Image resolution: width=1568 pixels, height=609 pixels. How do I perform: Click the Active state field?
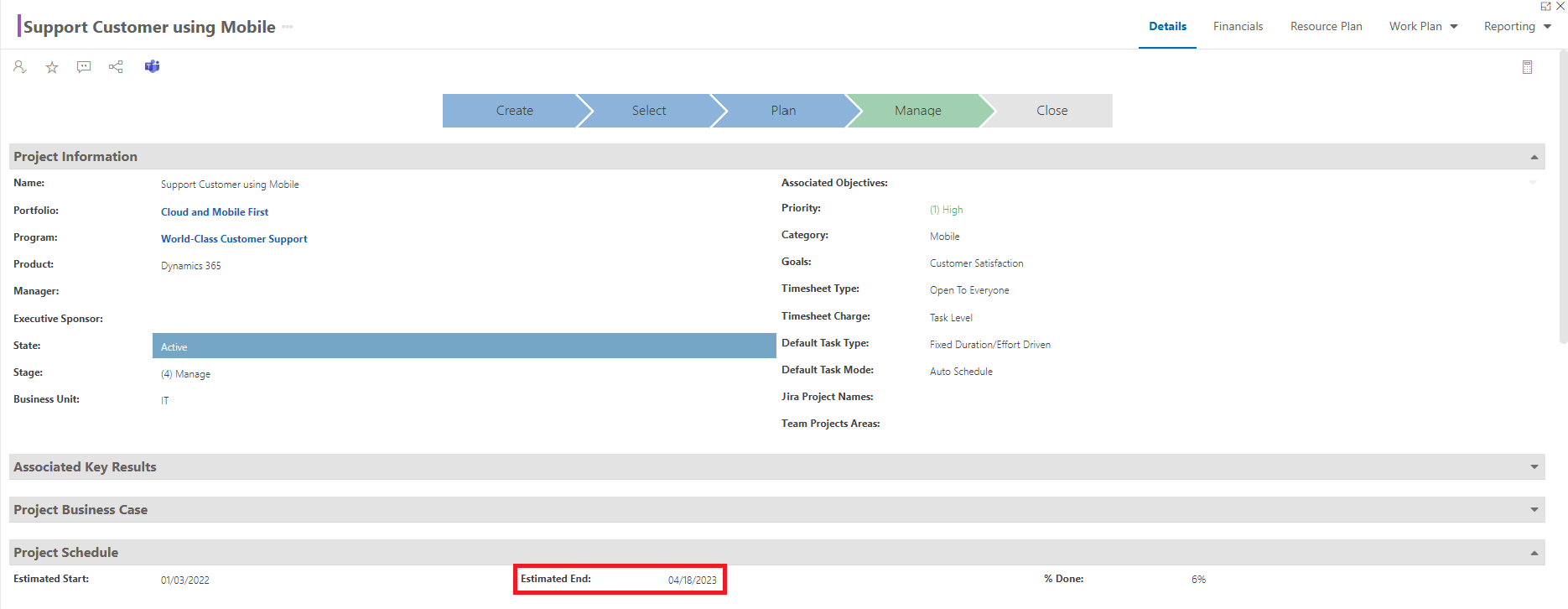click(x=464, y=346)
